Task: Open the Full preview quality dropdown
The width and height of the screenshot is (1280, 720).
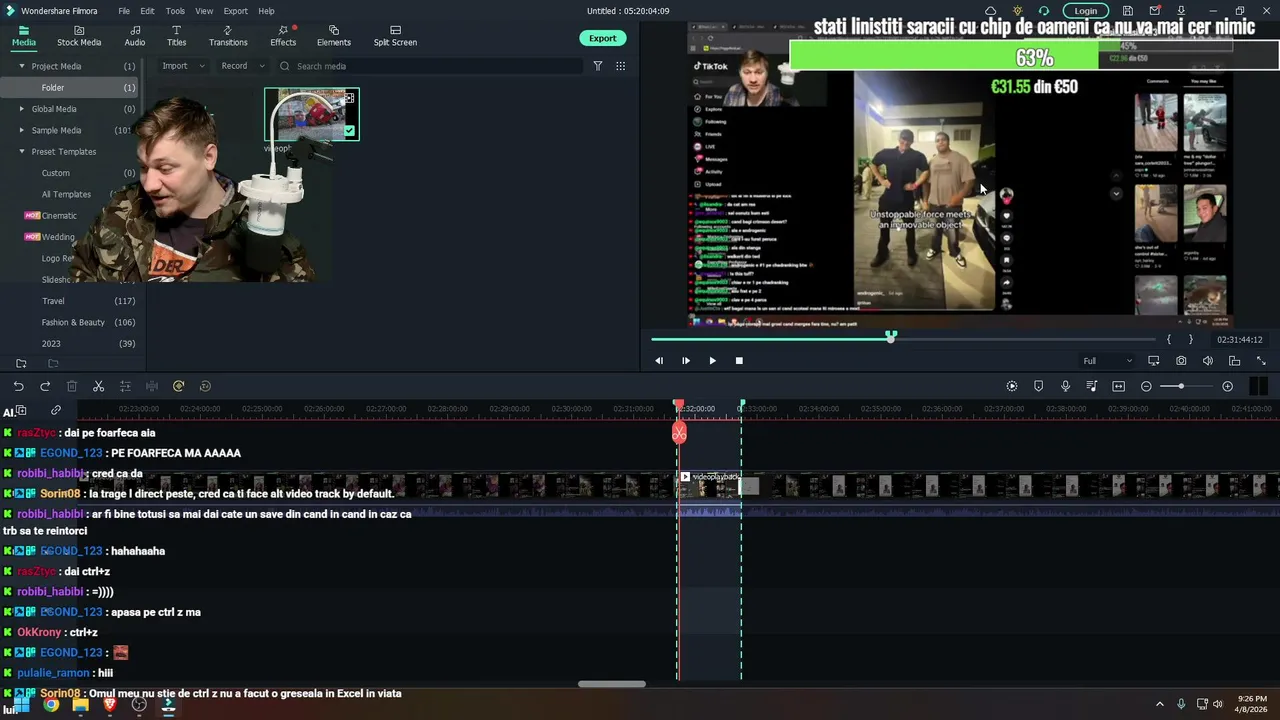Action: point(1108,361)
